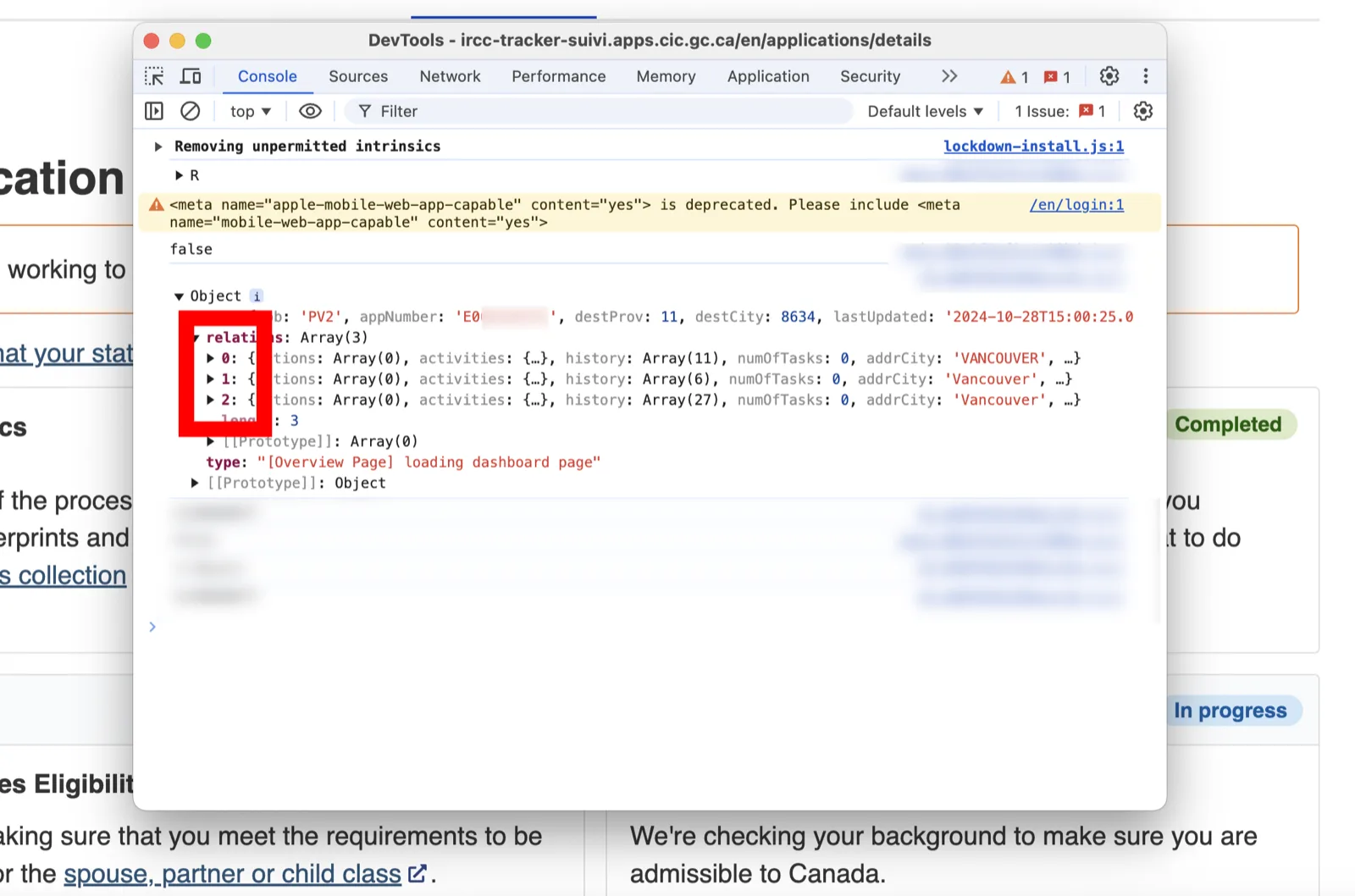Click the info badge next to Object
Image resolution: width=1355 pixels, height=896 pixels.
(257, 296)
